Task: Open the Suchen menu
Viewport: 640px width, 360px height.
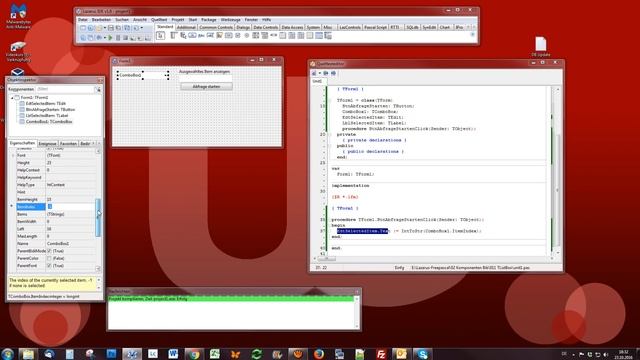Action: [x=122, y=20]
